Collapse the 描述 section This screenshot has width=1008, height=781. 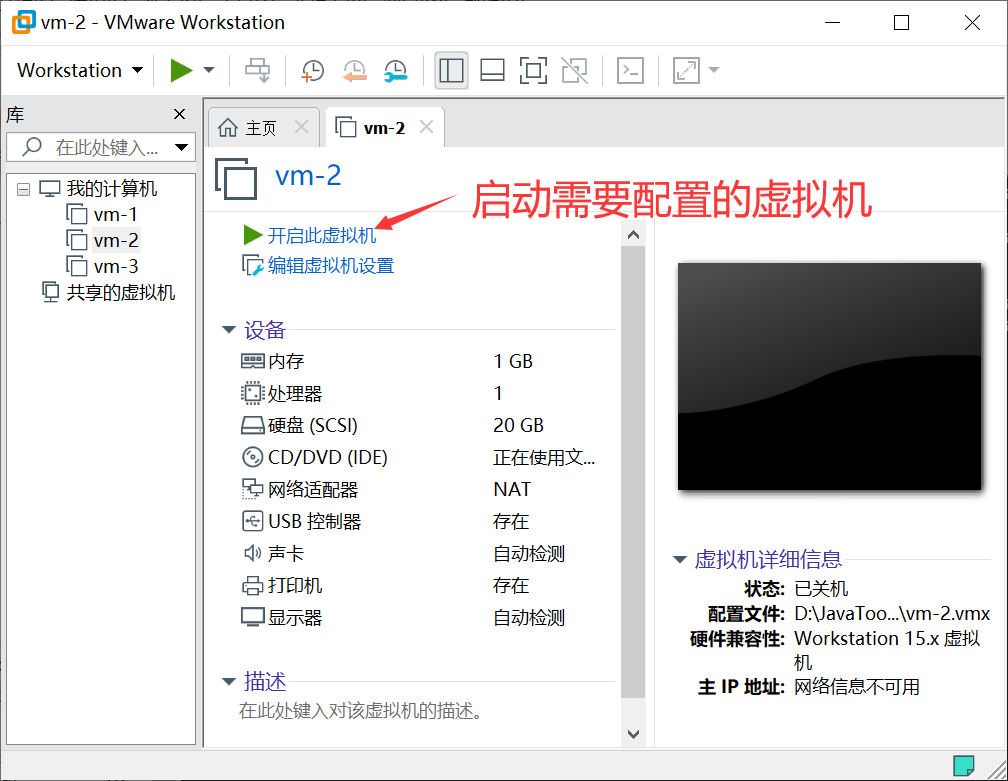tap(228, 681)
